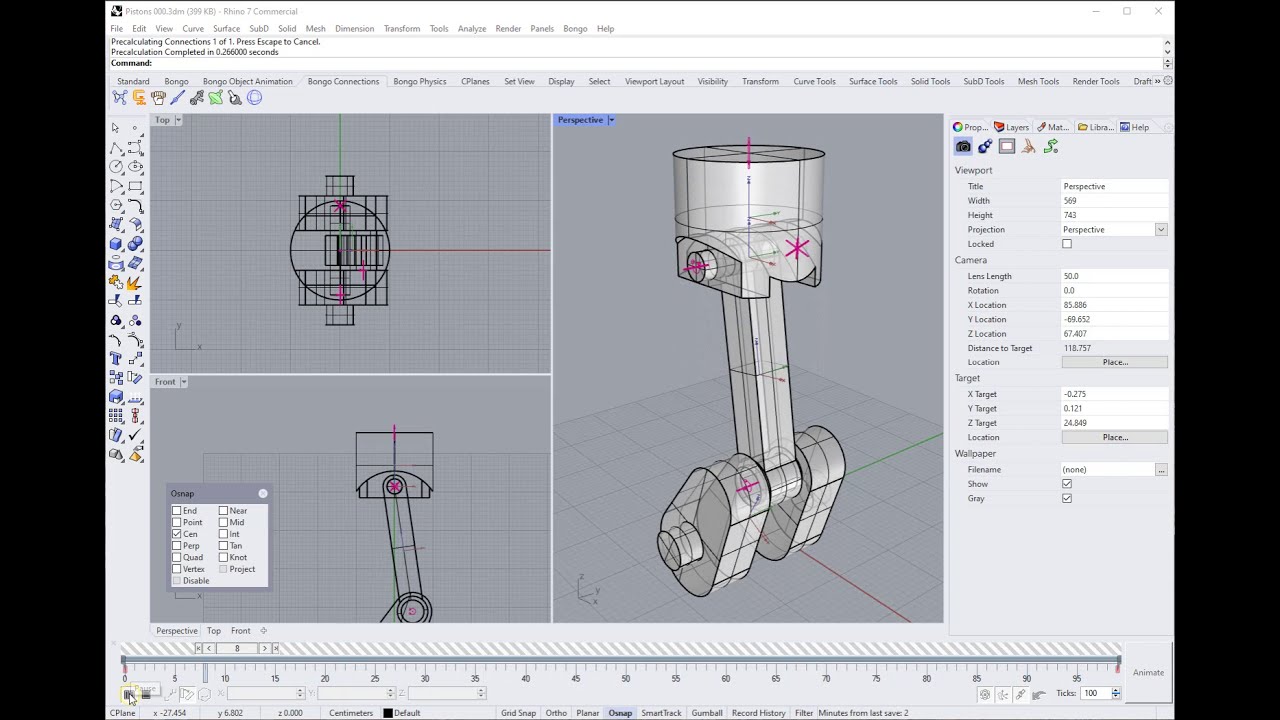The width and height of the screenshot is (1280, 720).
Task: Select the Polygon tool
Action: click(x=116, y=205)
